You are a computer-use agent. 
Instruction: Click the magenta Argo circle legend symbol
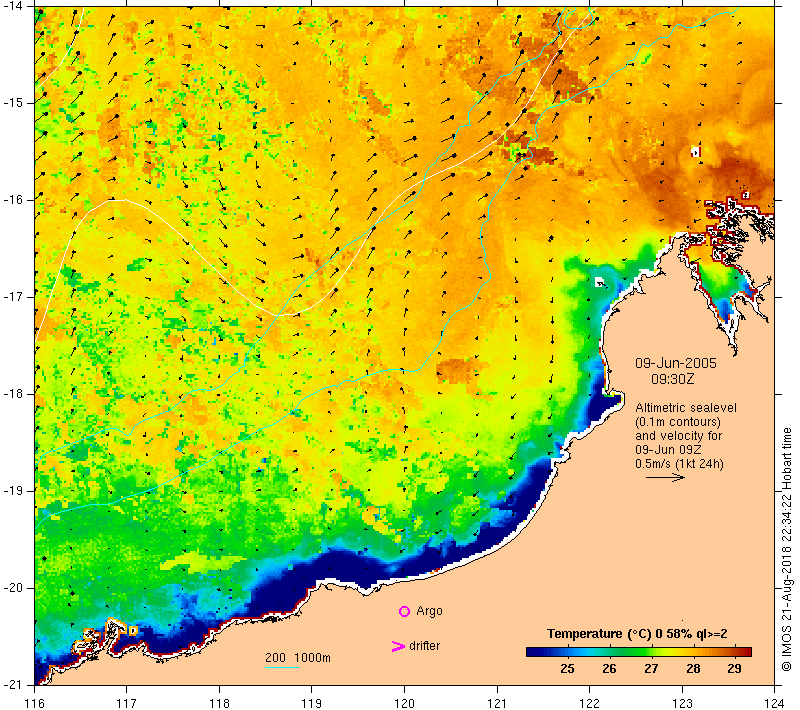(x=404, y=611)
